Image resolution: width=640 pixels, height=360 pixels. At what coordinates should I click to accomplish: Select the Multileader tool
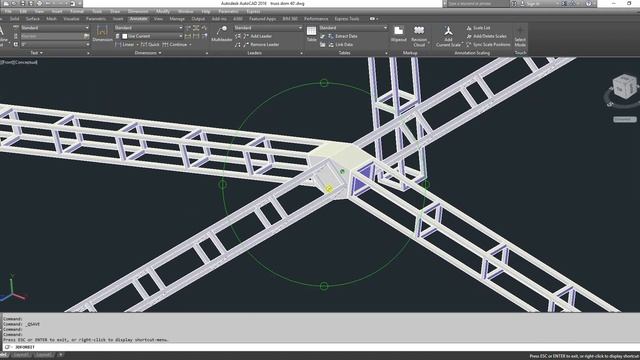click(222, 33)
